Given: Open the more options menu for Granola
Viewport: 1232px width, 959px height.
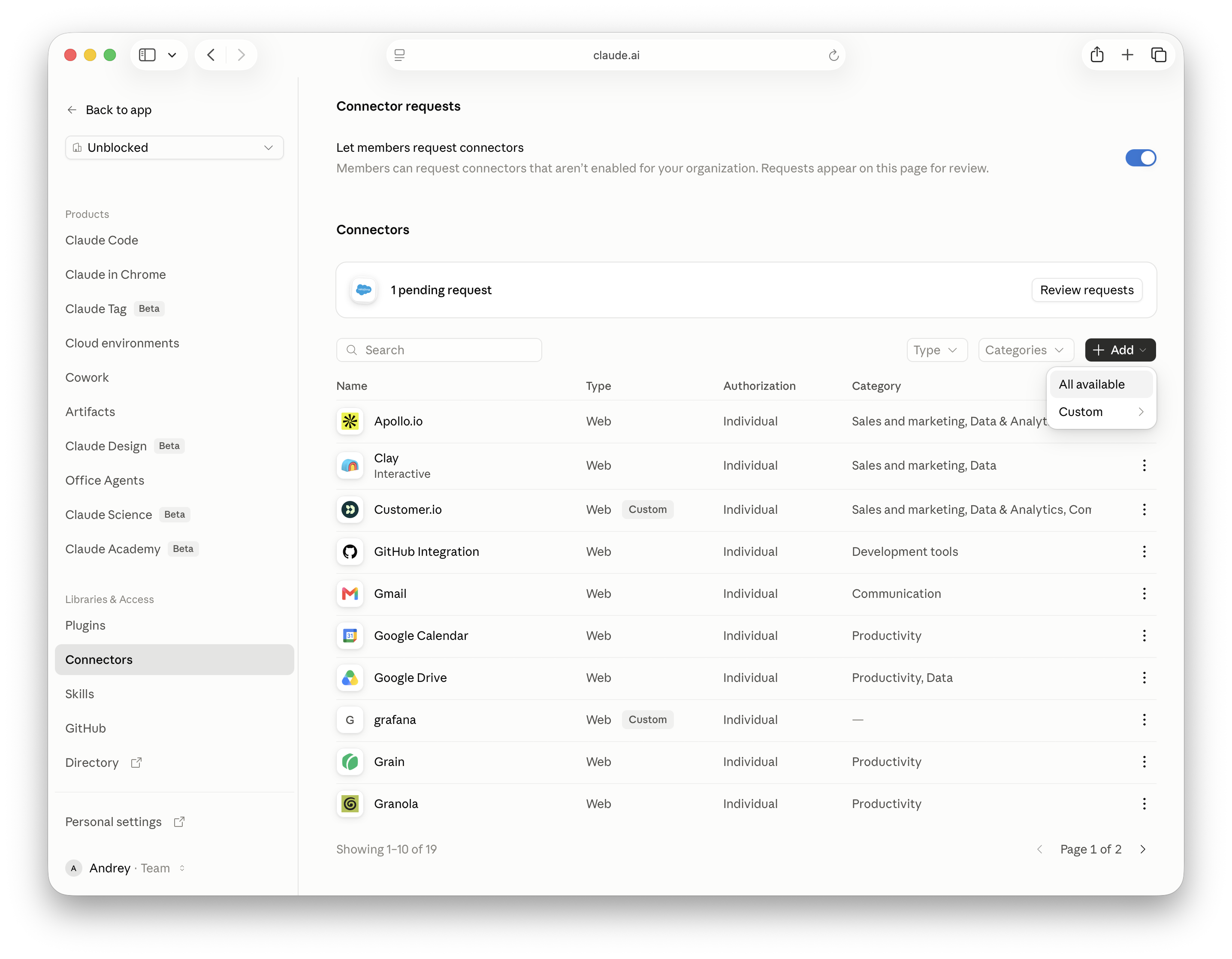Looking at the screenshot, I should coord(1144,804).
